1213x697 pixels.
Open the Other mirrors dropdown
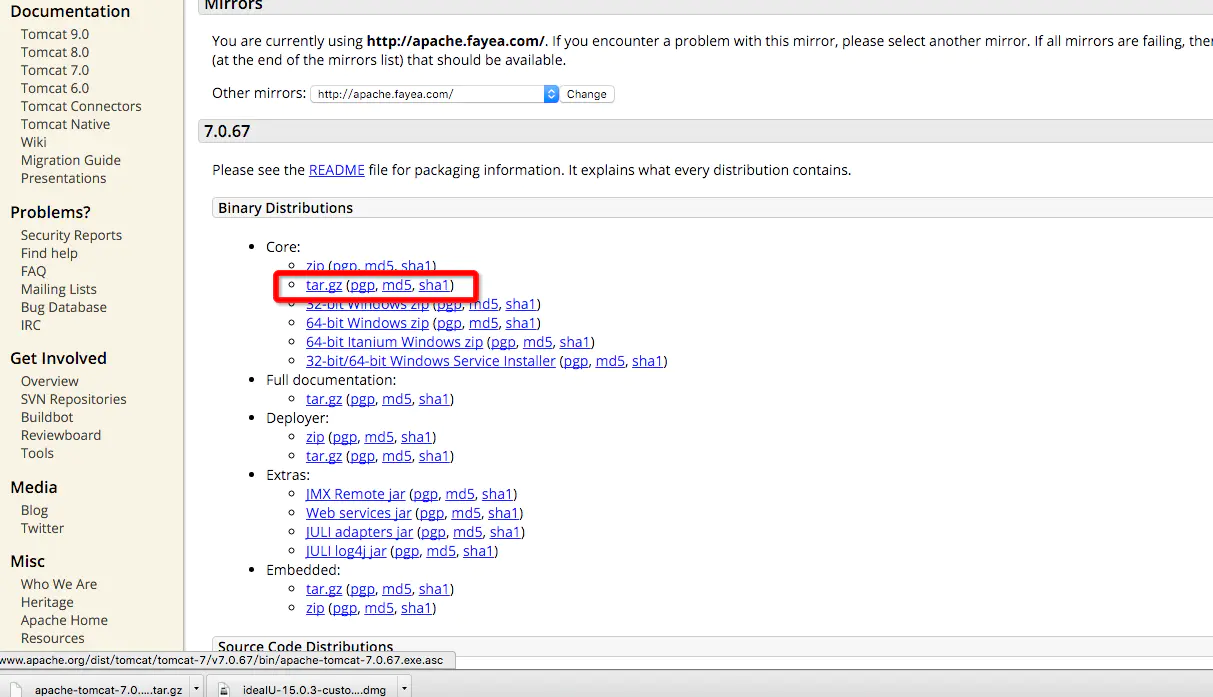pyautogui.click(x=434, y=94)
